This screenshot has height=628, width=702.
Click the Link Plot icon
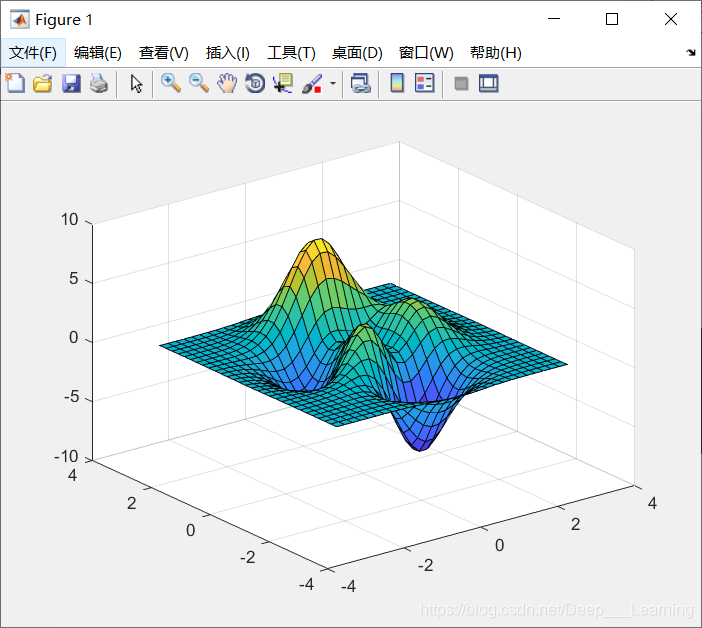[361, 83]
